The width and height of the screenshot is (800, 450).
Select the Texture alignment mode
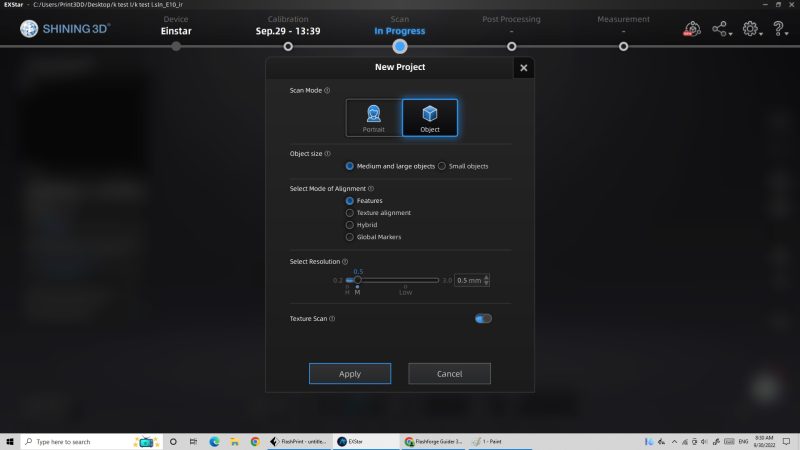(349, 213)
